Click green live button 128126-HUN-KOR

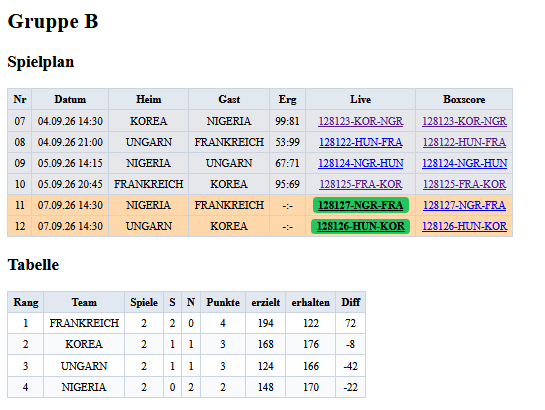click(360, 226)
